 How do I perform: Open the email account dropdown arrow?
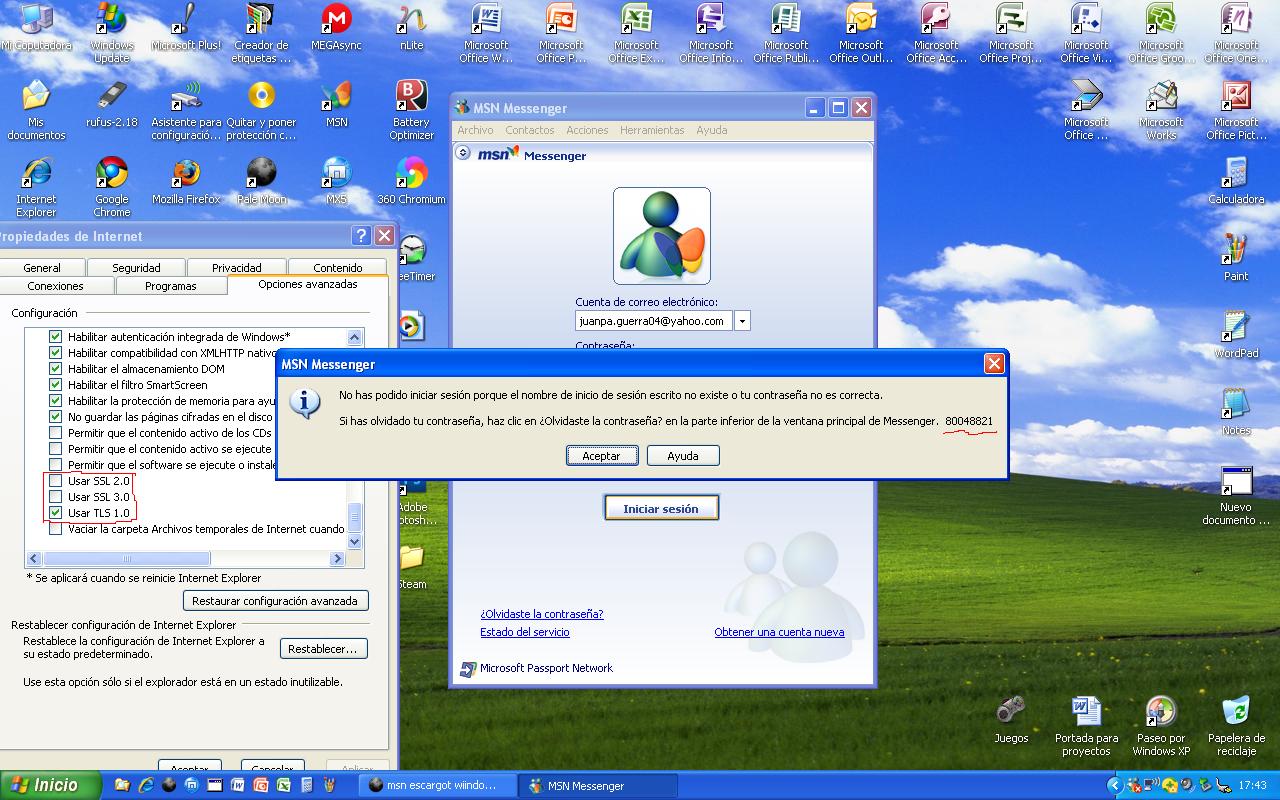[742, 321]
